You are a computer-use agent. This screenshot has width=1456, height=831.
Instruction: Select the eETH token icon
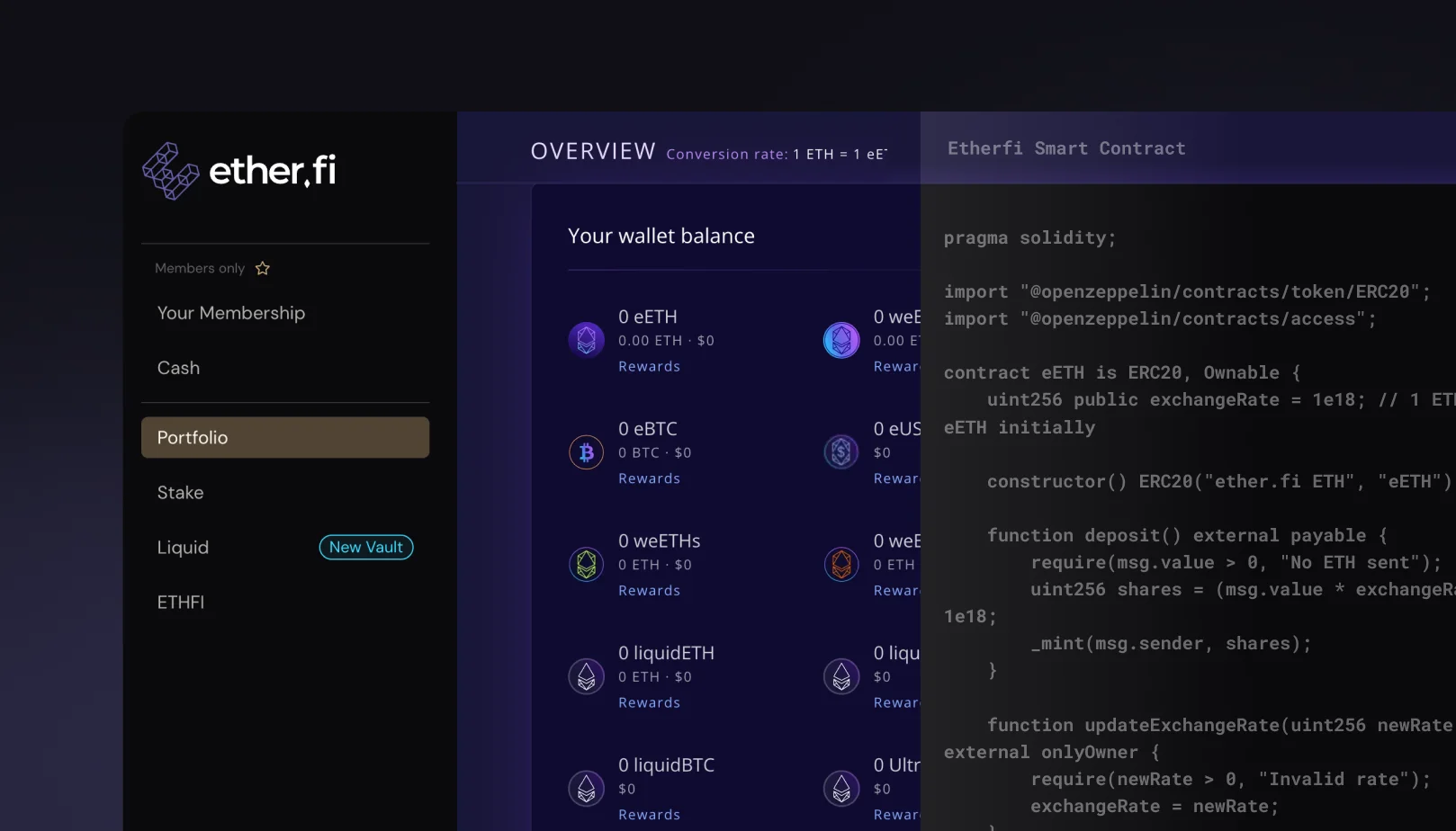pyautogui.click(x=586, y=340)
